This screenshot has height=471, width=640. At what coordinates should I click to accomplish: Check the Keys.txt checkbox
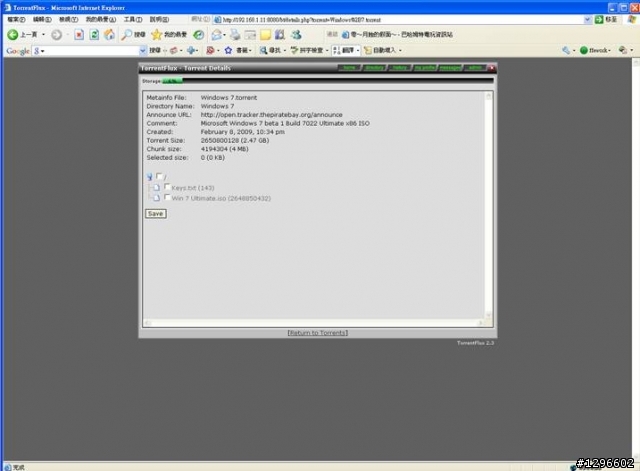[x=167, y=187]
